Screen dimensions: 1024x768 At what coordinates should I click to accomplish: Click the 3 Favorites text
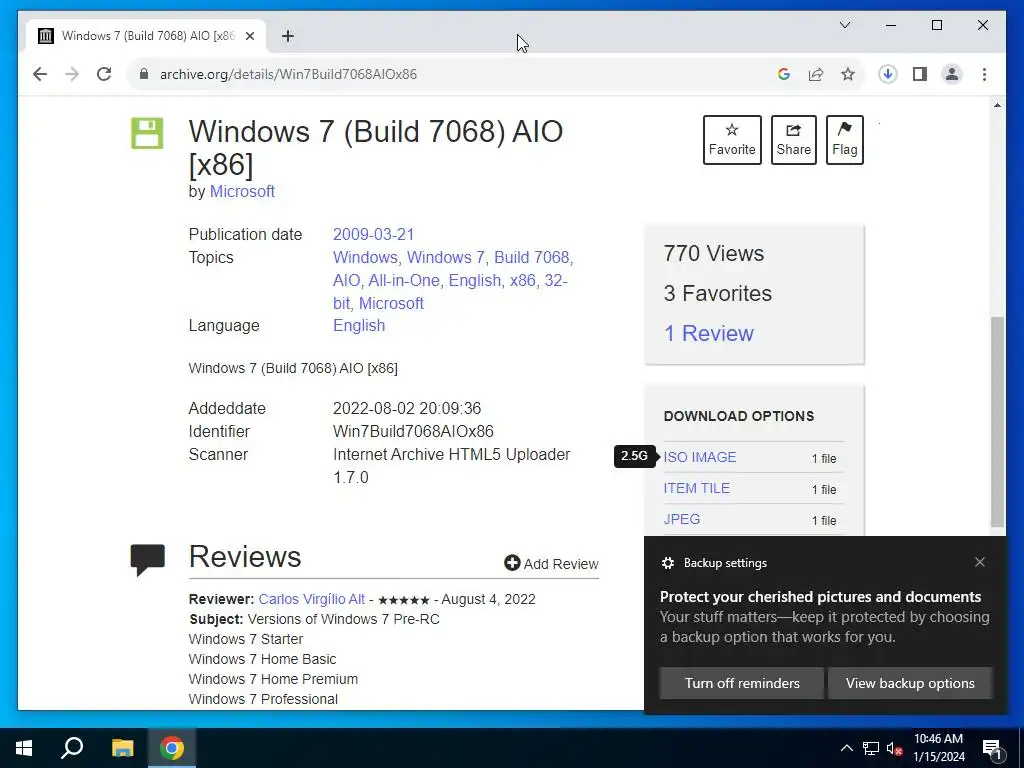point(718,293)
